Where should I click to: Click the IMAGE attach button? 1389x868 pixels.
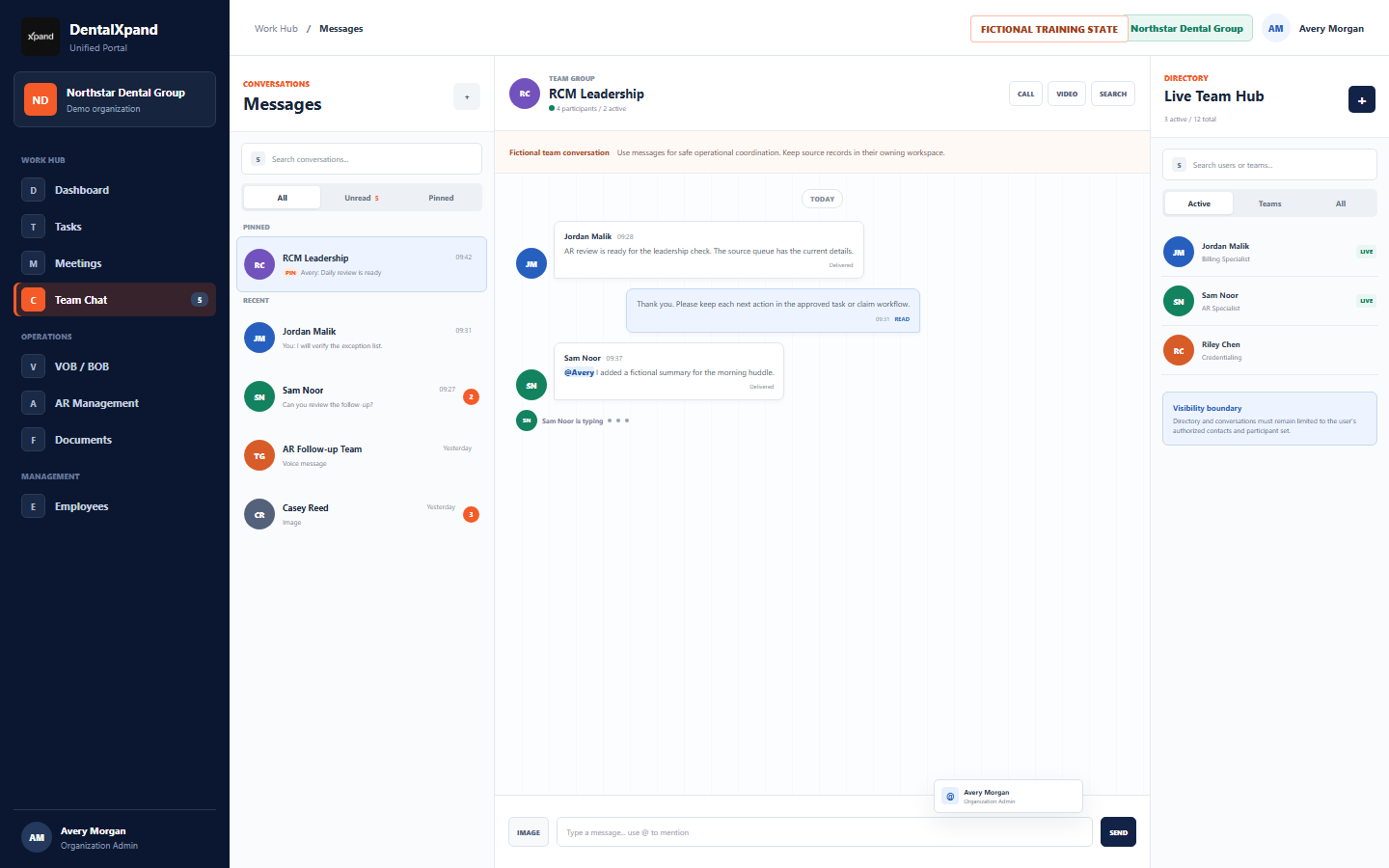[529, 832]
